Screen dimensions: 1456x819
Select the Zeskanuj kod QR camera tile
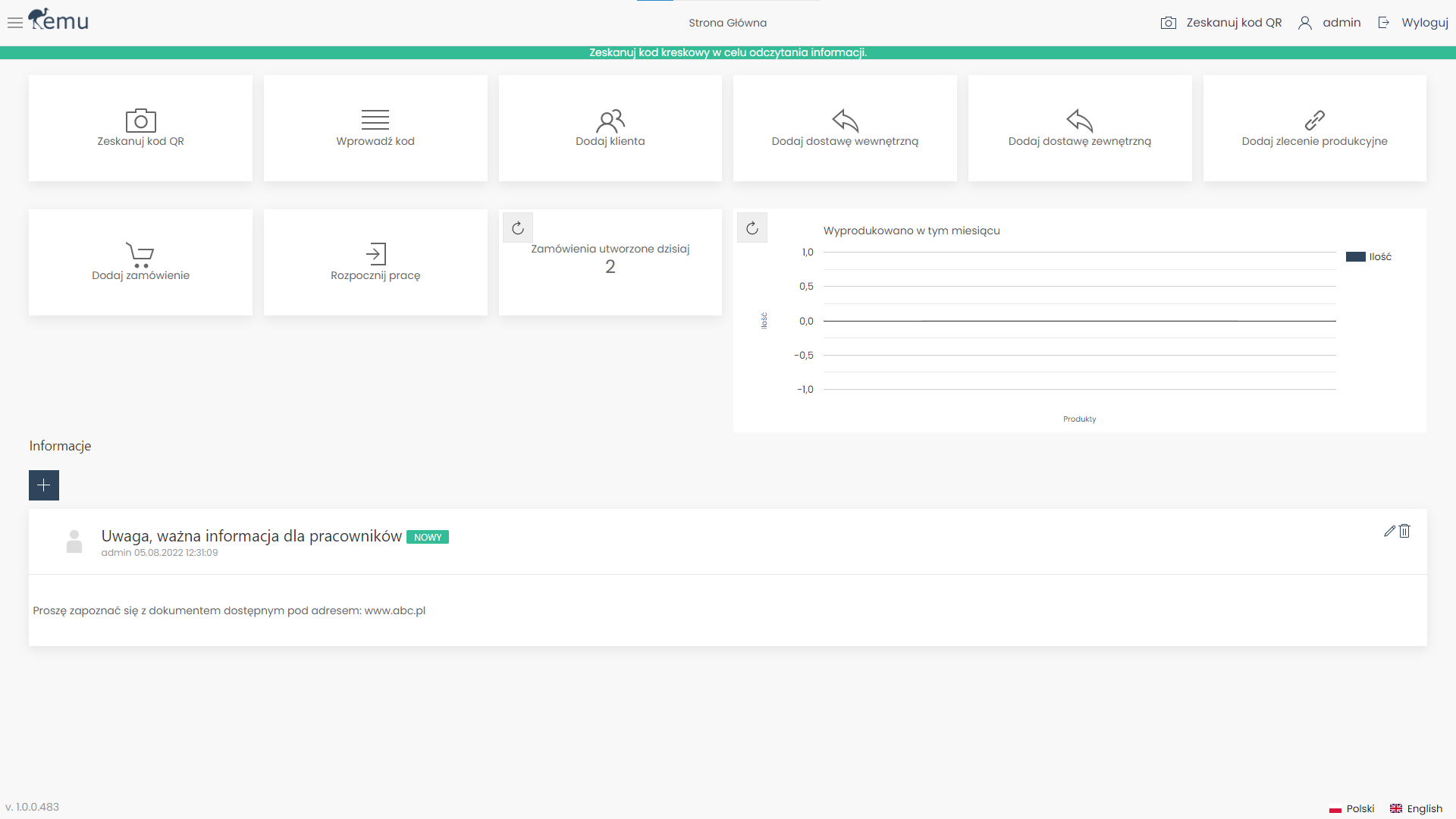(x=140, y=127)
